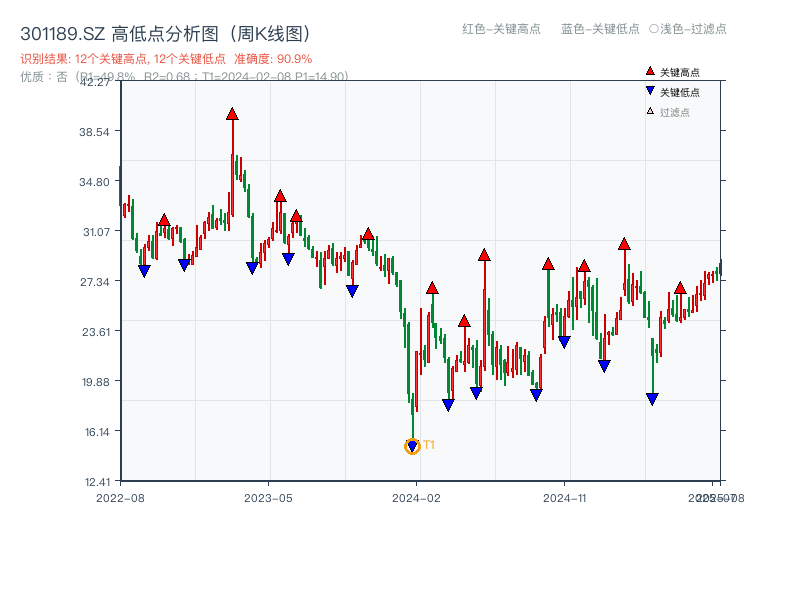The image size is (800, 600).
Task: Click the 浅色-过滤点 header text
Action: [x=693, y=29]
